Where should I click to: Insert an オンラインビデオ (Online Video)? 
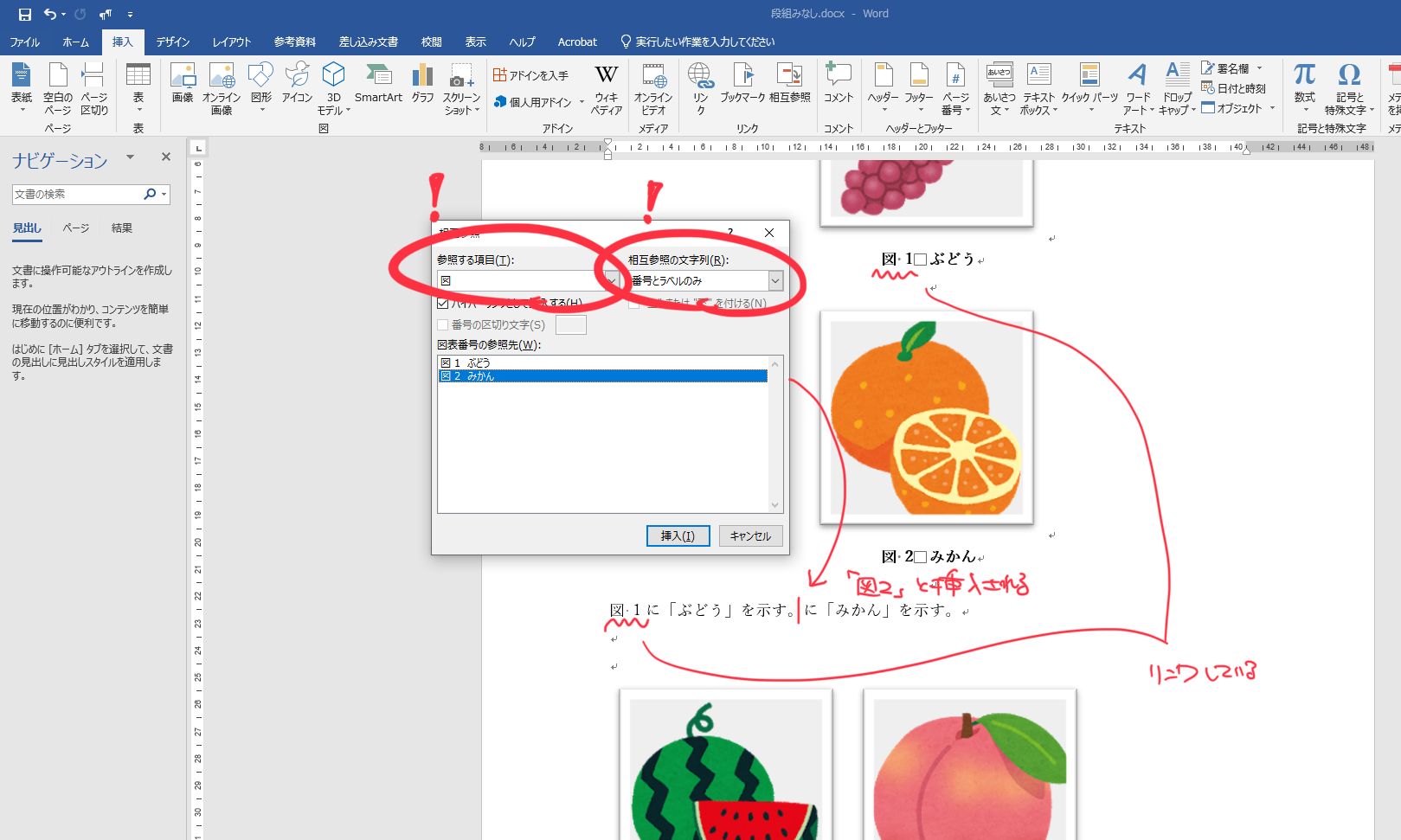[x=653, y=87]
